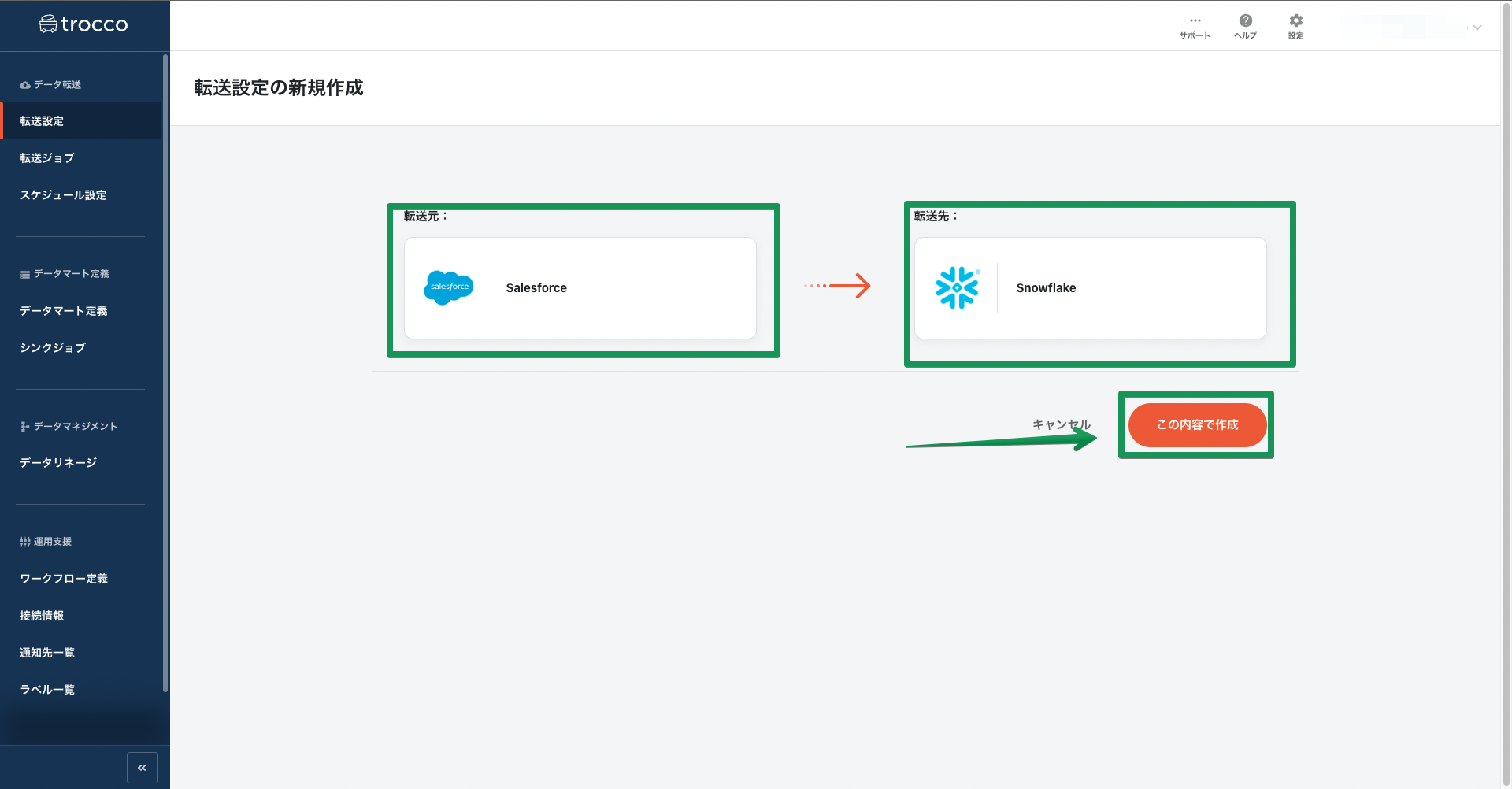Click the 転送先： label
The width and height of the screenshot is (1512, 789).
click(x=936, y=216)
